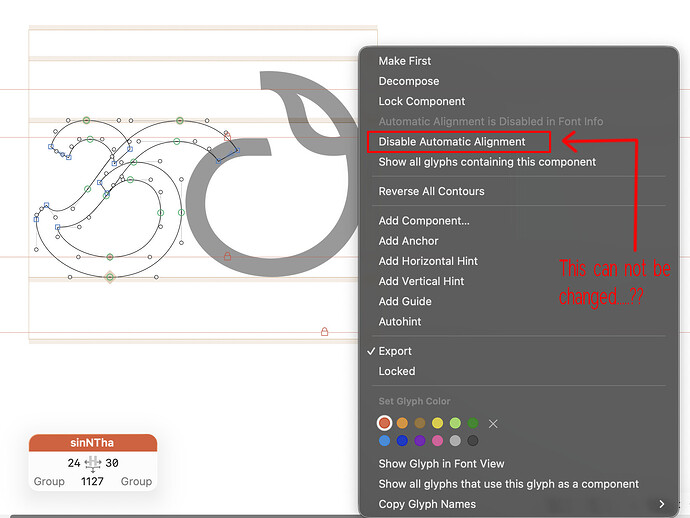The width and height of the screenshot is (690, 518).
Task: Click Add Vertical Hint
Action: tap(421, 281)
